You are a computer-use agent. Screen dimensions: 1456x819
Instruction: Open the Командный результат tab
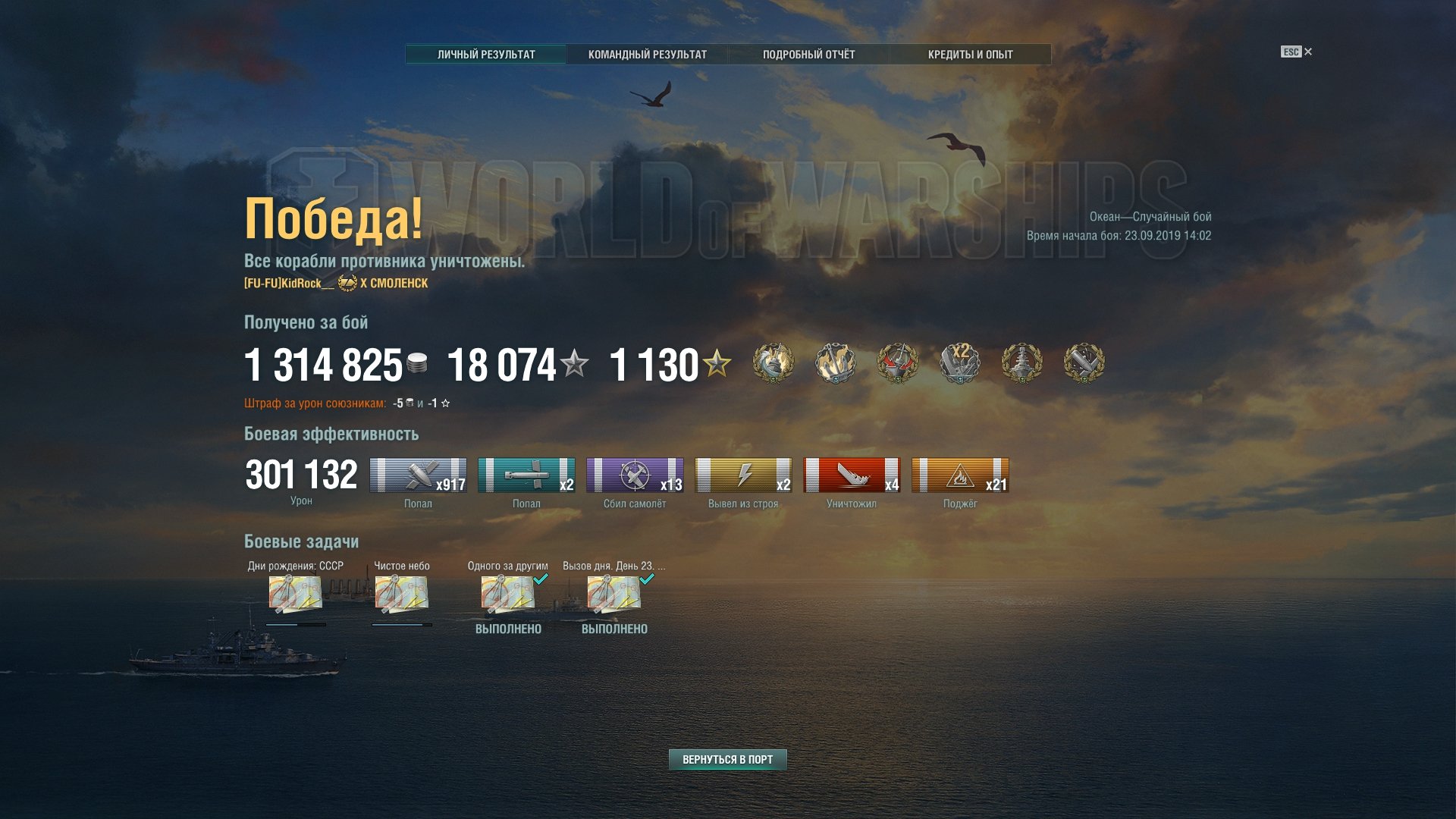point(647,55)
